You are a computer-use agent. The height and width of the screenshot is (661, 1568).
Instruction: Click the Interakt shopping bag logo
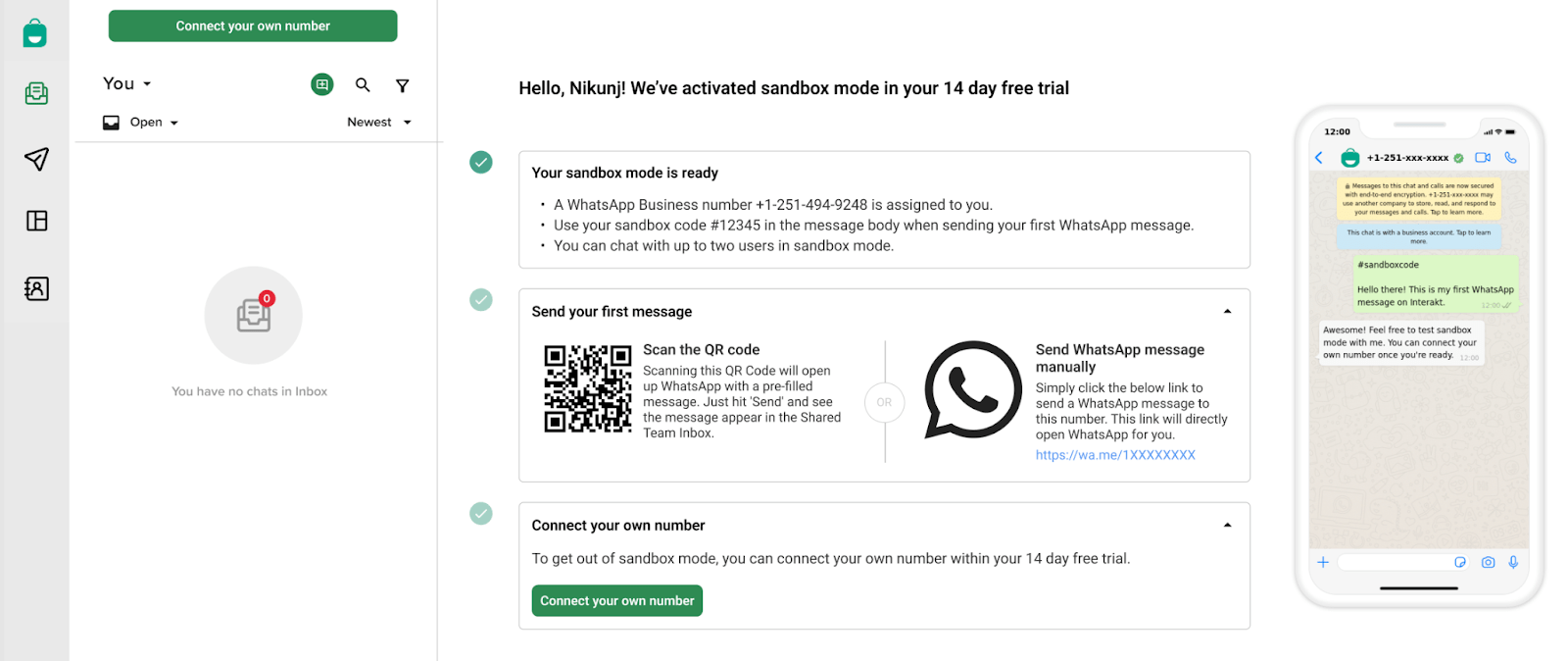point(35,33)
